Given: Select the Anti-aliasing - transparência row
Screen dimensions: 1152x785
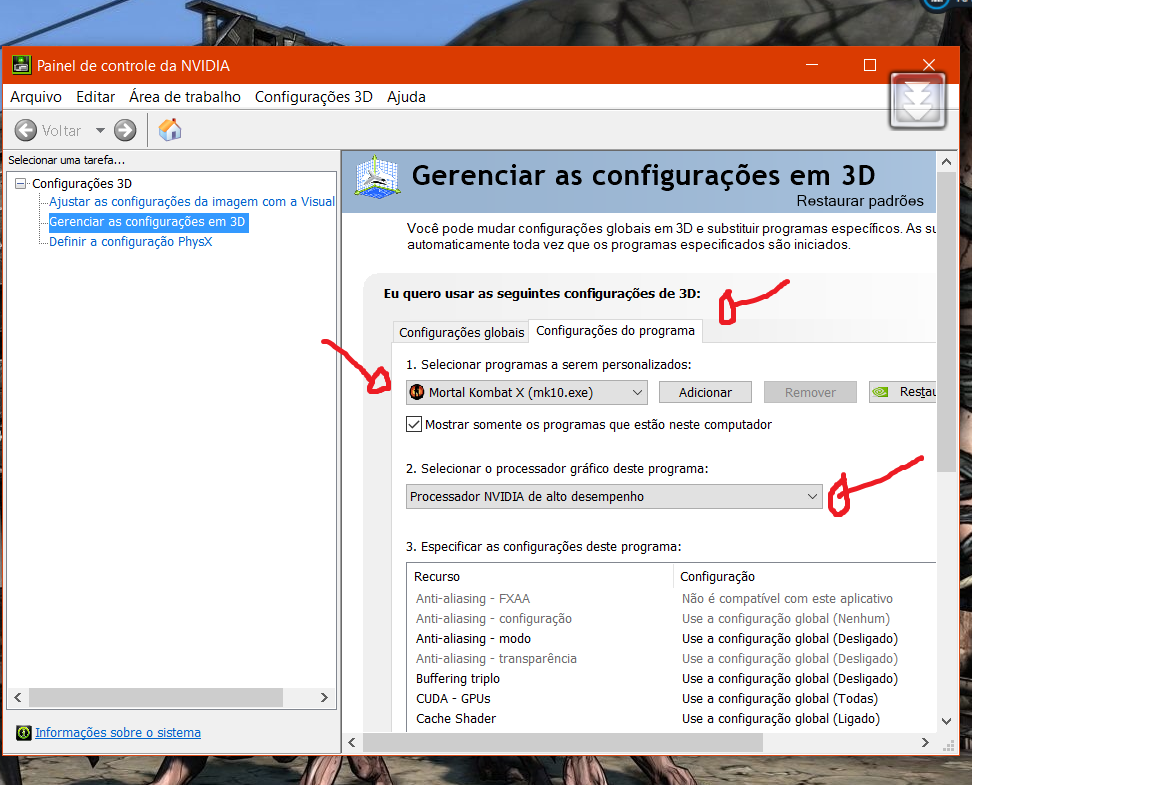Looking at the screenshot, I should coord(671,659).
